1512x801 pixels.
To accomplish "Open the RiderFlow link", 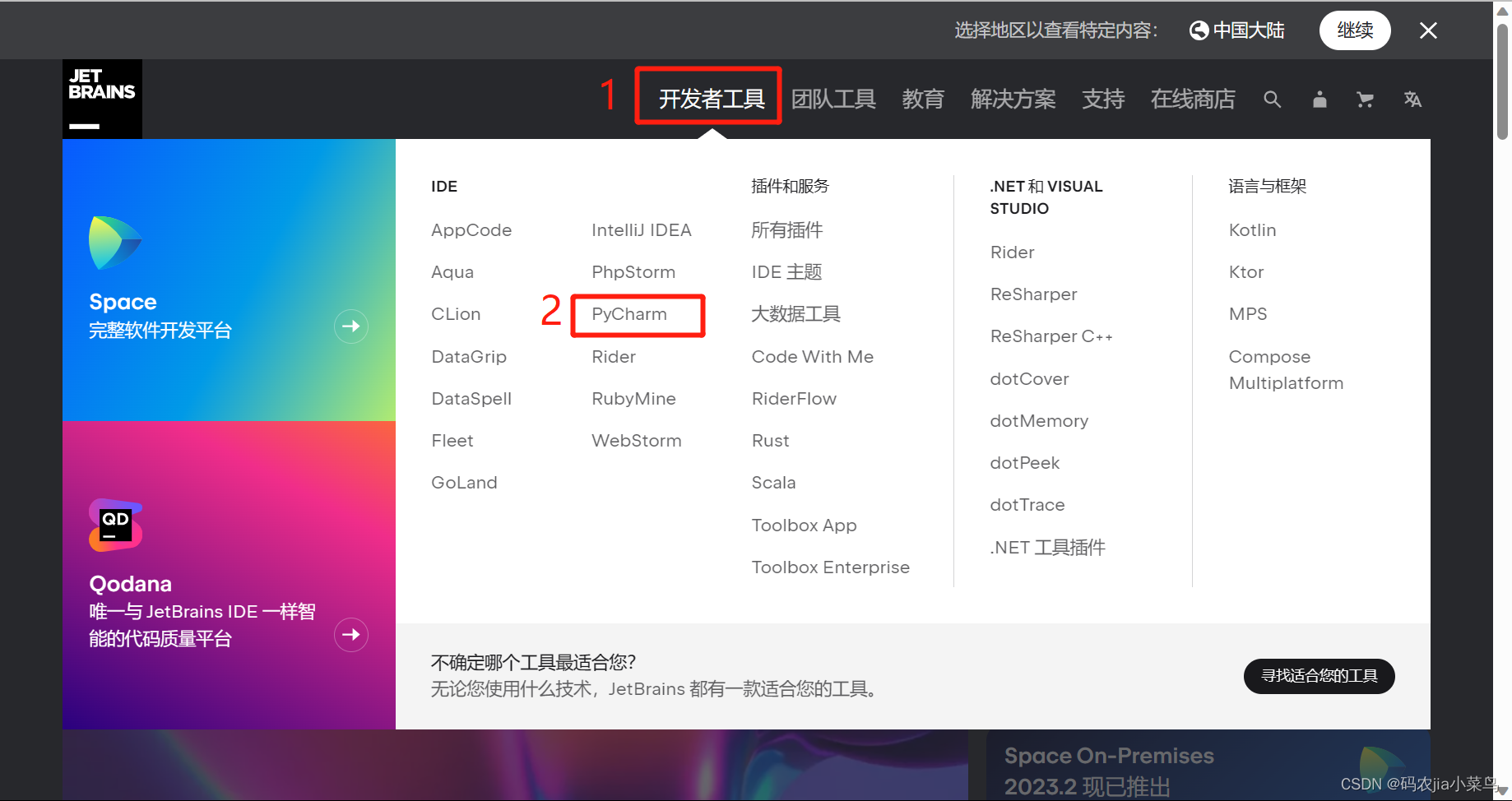I will [794, 399].
